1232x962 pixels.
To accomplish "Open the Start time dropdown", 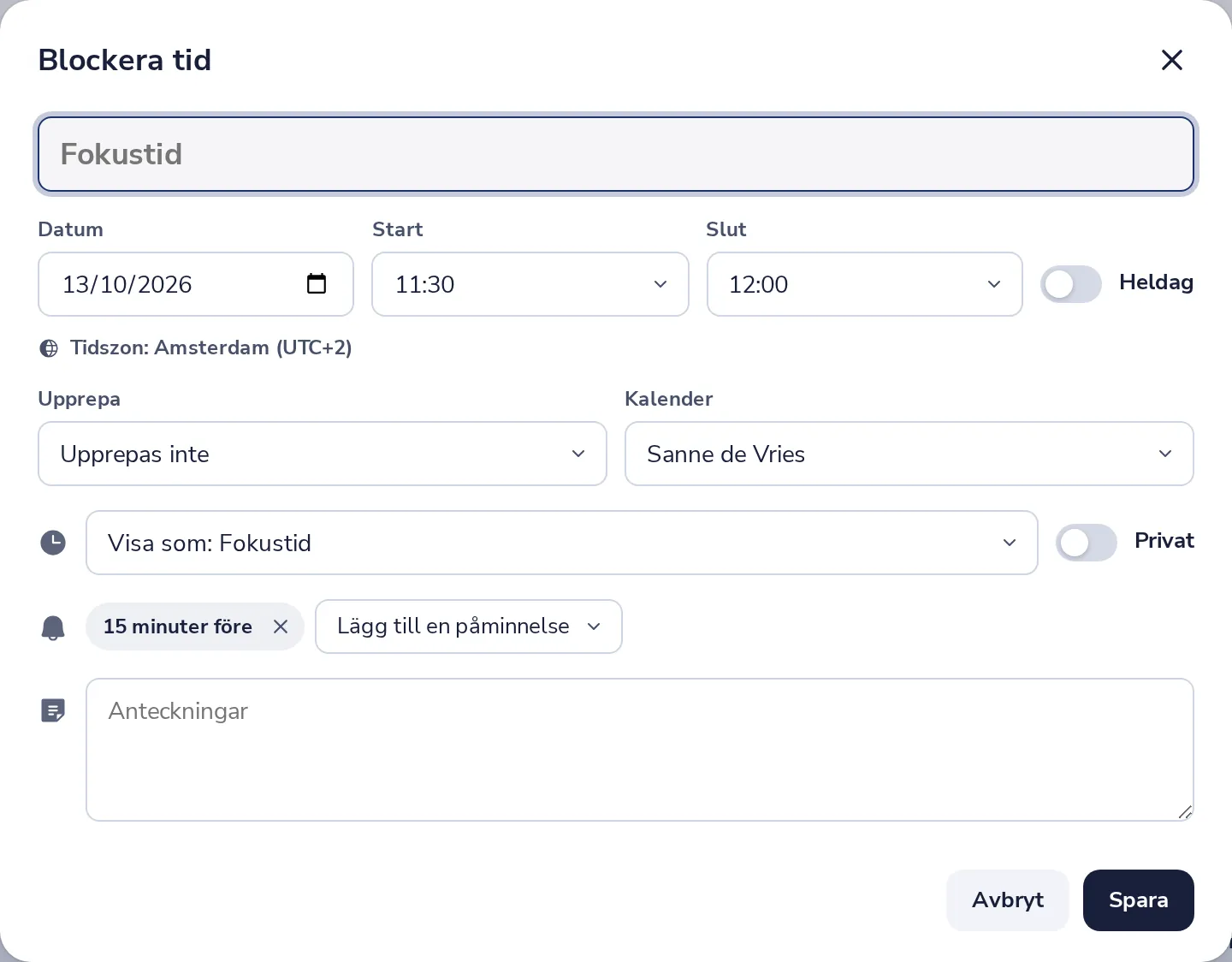I will 530,284.
